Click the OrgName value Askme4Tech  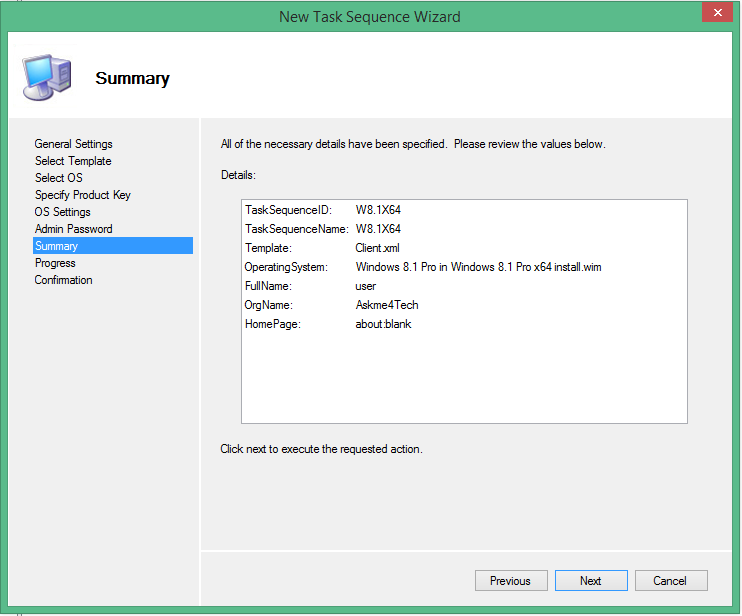click(x=387, y=305)
